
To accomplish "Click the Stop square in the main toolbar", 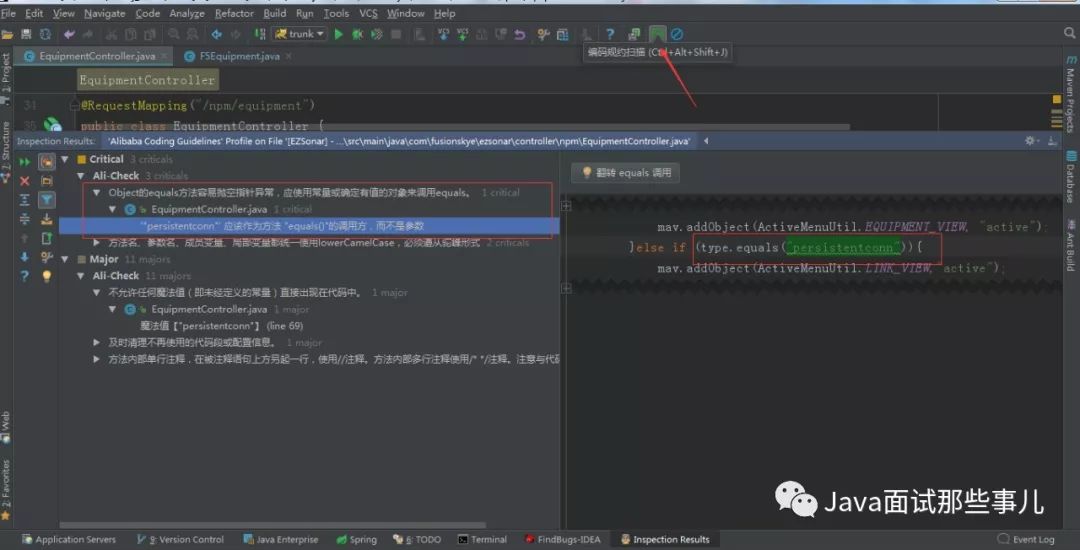I will [x=396, y=34].
